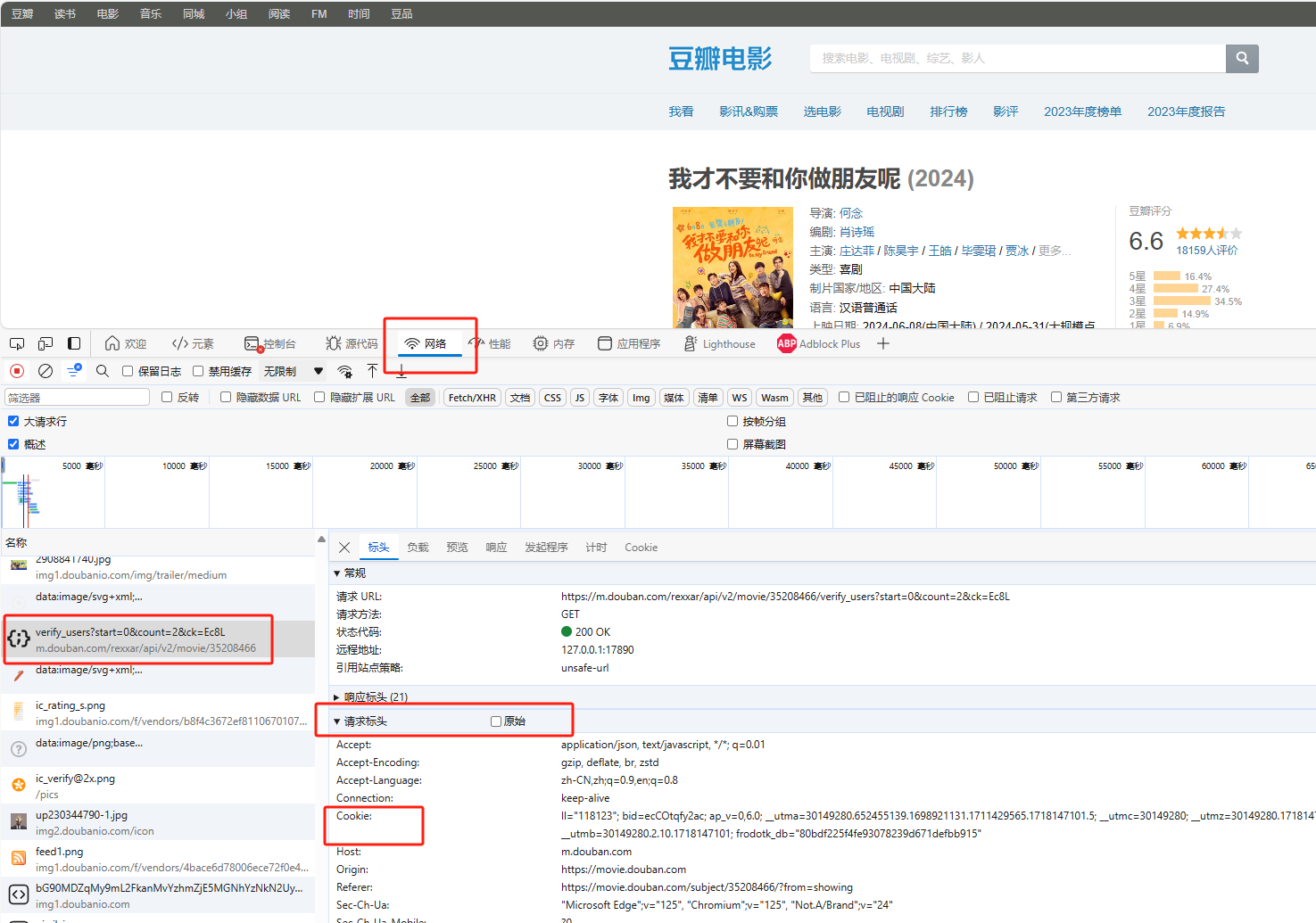Image resolution: width=1316 pixels, height=923 pixels.
Task: Click the record network log button
Action: 17,371
